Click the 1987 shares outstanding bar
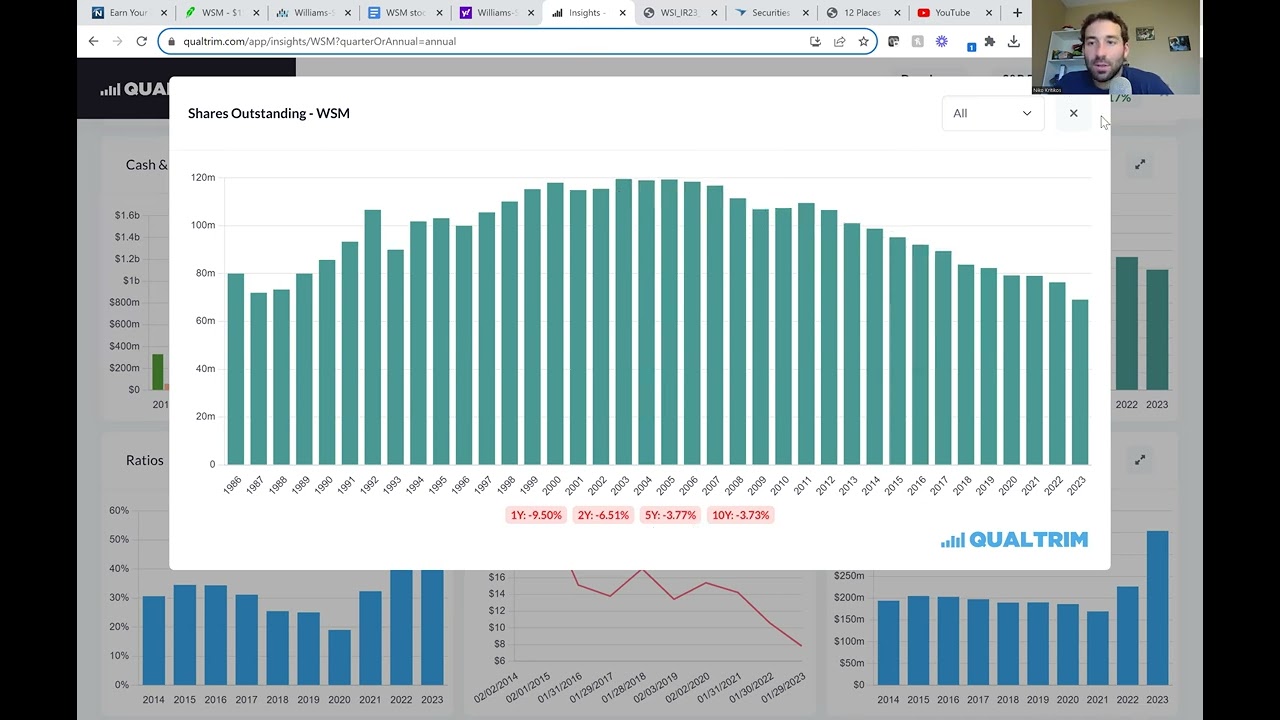 pos(258,379)
